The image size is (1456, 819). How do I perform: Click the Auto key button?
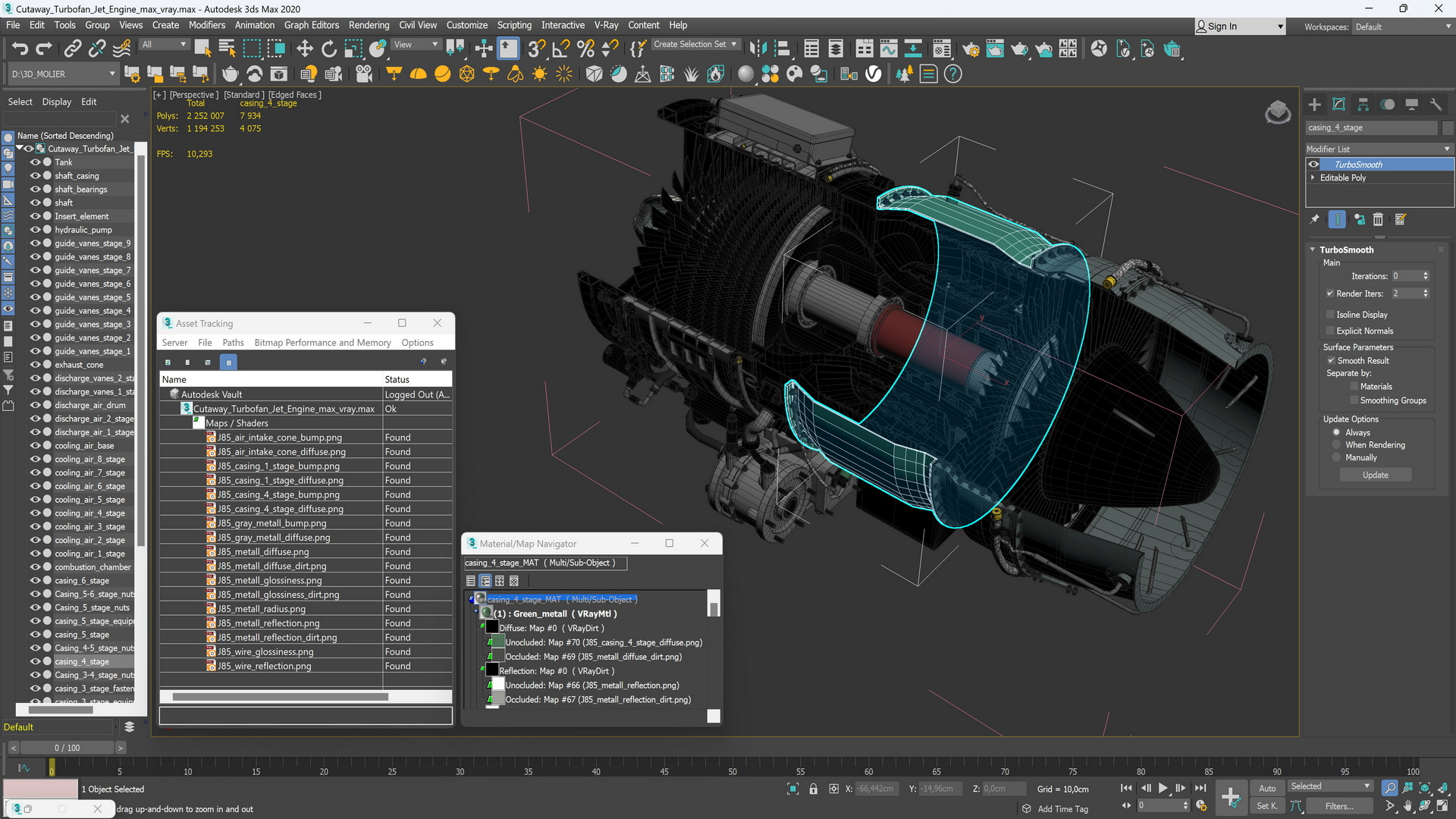pyautogui.click(x=1267, y=789)
